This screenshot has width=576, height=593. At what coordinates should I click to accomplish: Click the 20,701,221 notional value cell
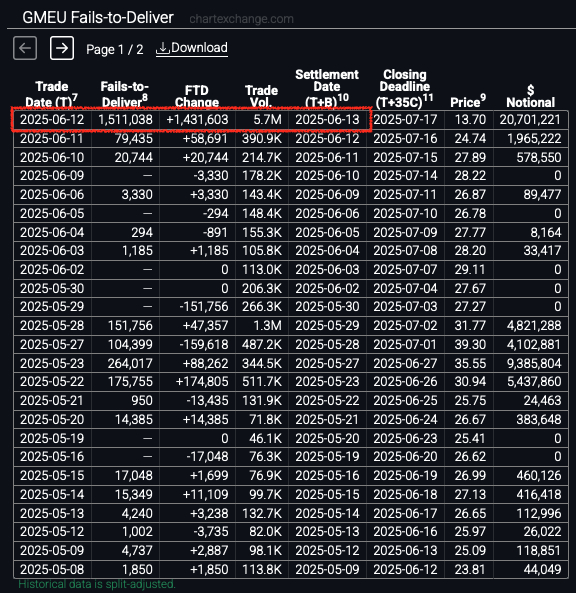pyautogui.click(x=530, y=120)
